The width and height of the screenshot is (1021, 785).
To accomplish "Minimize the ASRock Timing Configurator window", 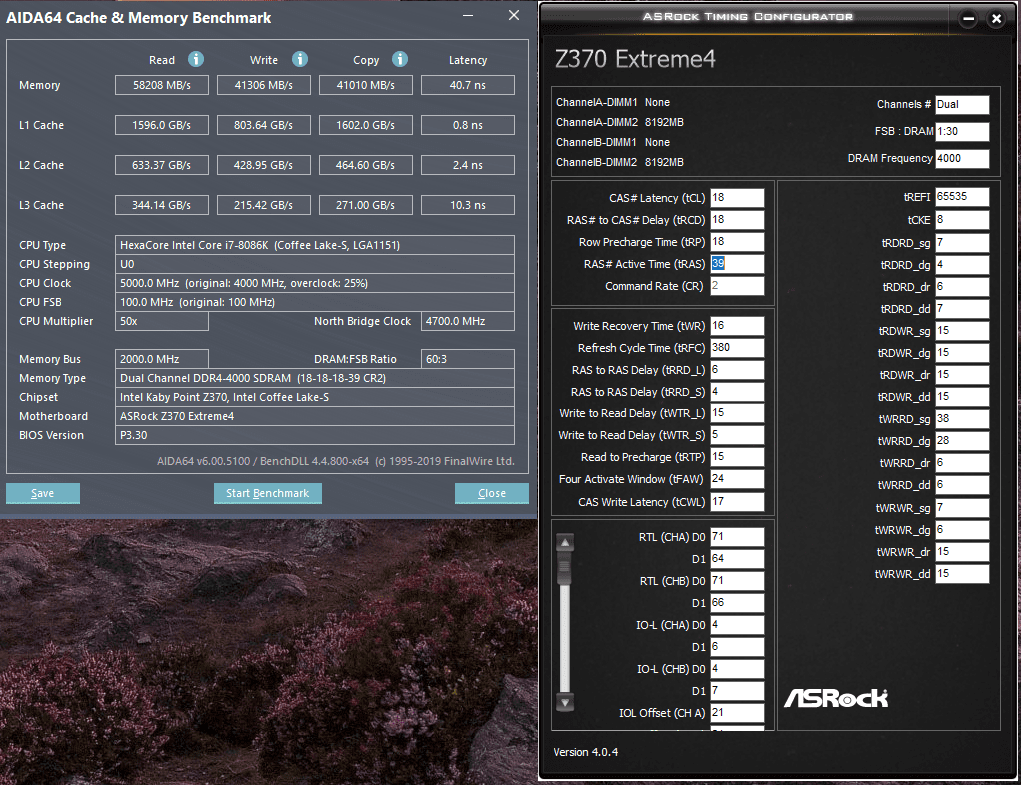I will pyautogui.click(x=968, y=19).
